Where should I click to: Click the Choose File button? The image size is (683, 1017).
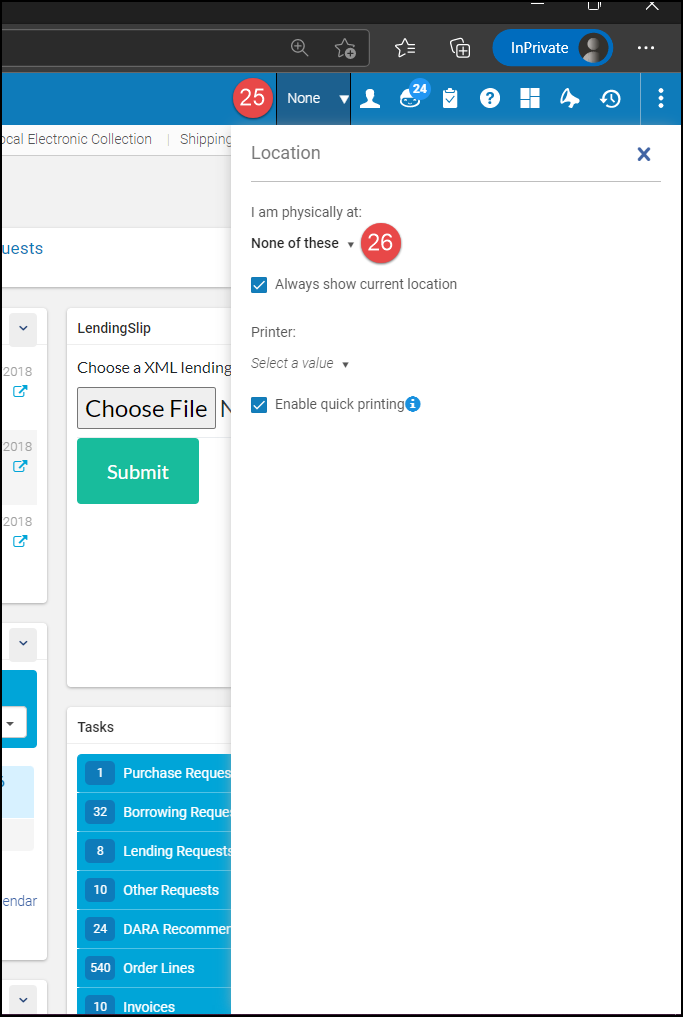pyautogui.click(x=146, y=408)
